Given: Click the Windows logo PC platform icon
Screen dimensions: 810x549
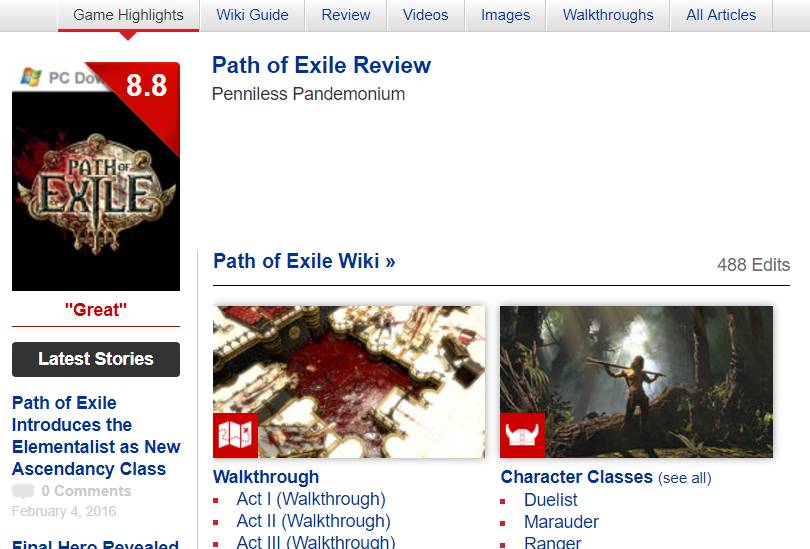Looking at the screenshot, I should click(x=31, y=77).
